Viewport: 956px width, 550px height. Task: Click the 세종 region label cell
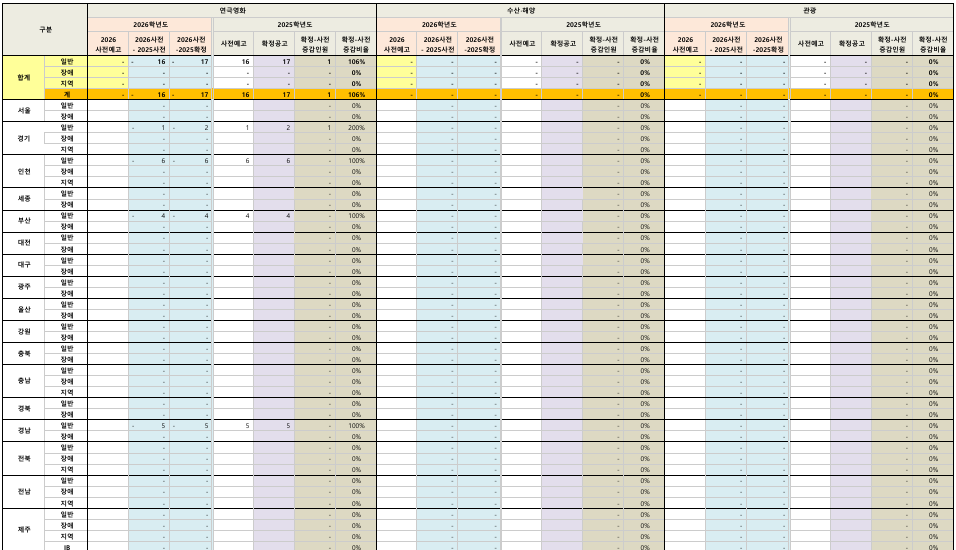[x=24, y=199]
